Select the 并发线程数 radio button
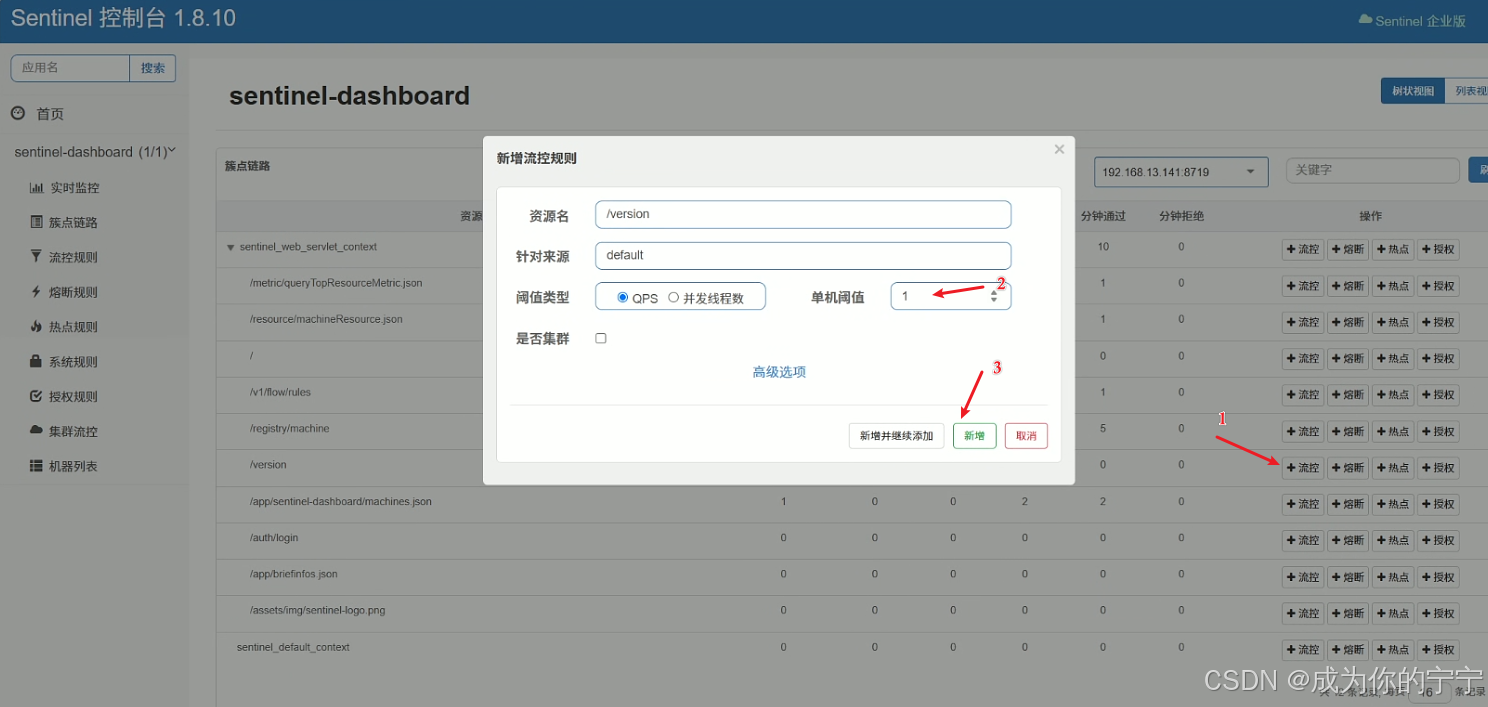Viewport: 1488px width, 707px height. click(673, 297)
